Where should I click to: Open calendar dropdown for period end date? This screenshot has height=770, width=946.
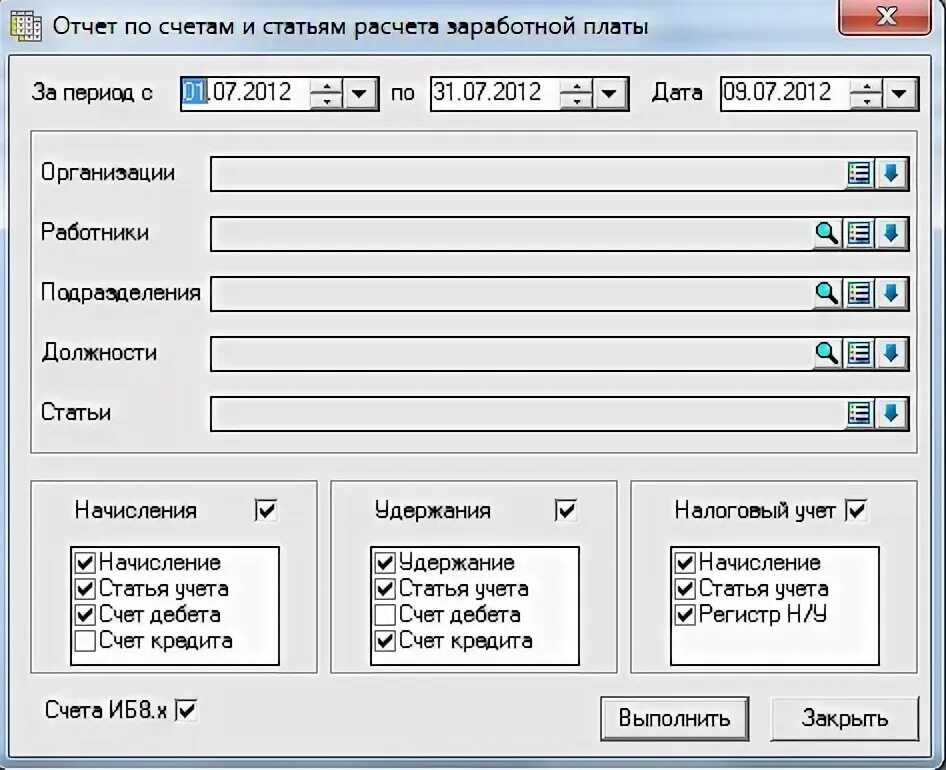click(610, 94)
